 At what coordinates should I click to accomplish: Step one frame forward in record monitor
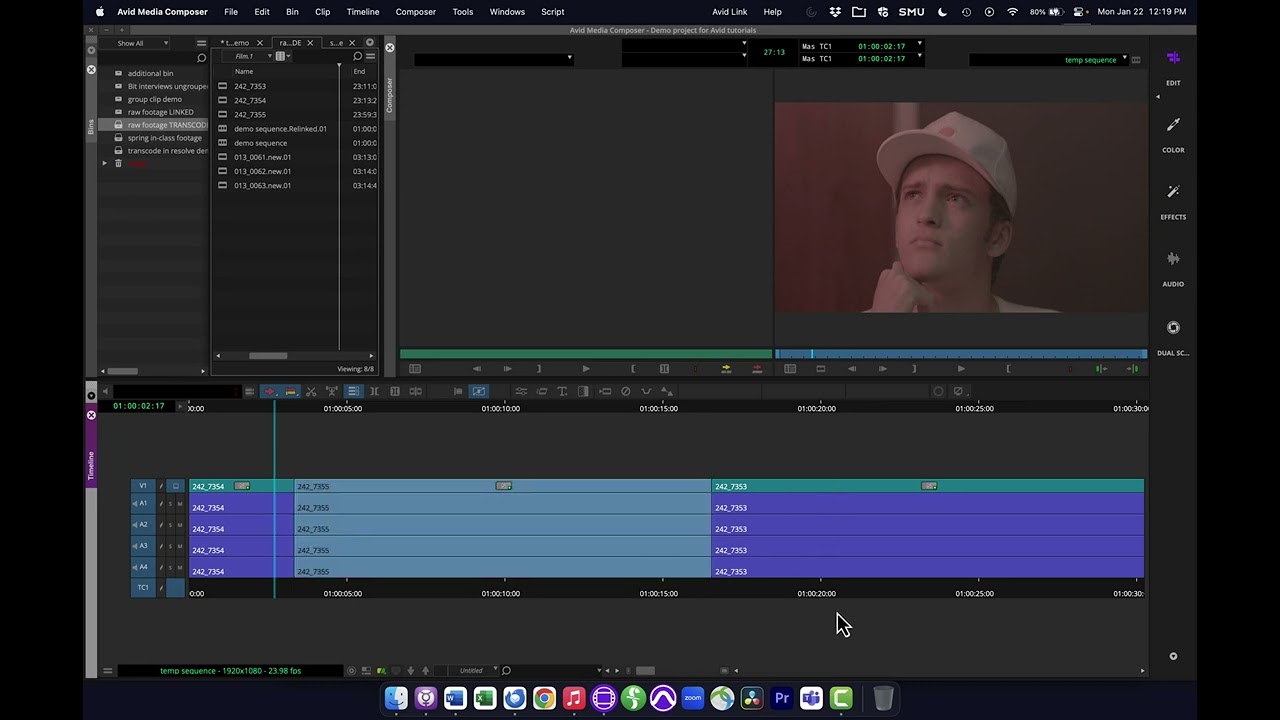tap(883, 369)
